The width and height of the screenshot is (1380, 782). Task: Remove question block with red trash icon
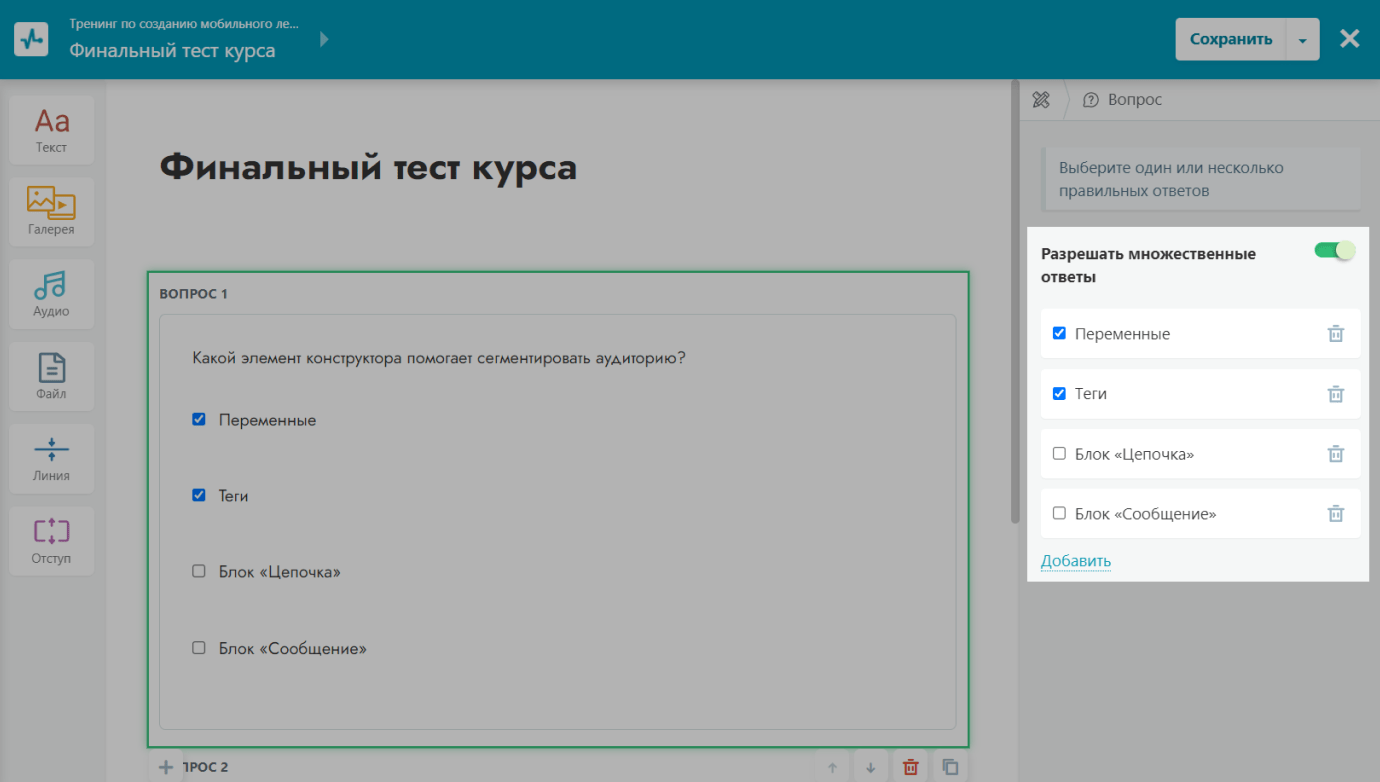[910, 767]
